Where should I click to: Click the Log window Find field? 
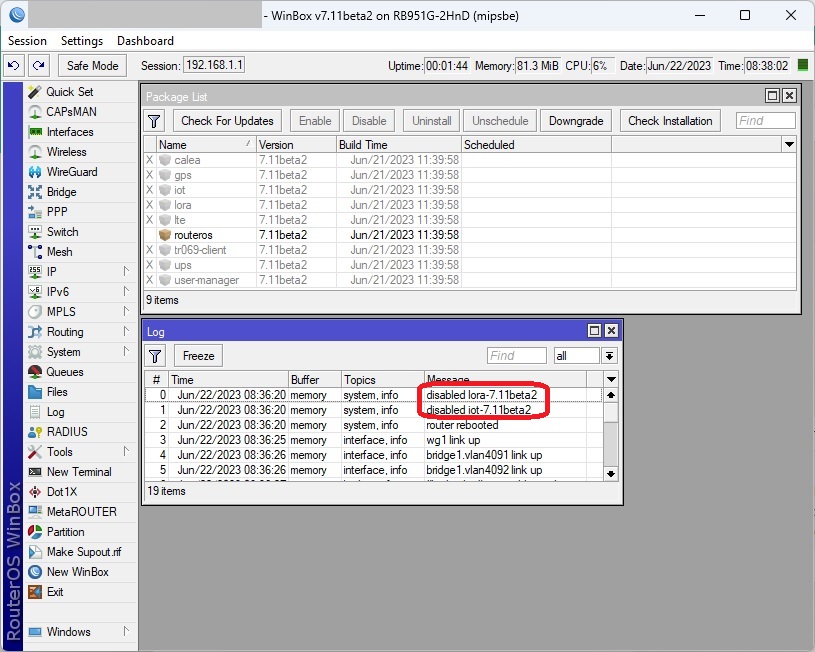[517, 356]
